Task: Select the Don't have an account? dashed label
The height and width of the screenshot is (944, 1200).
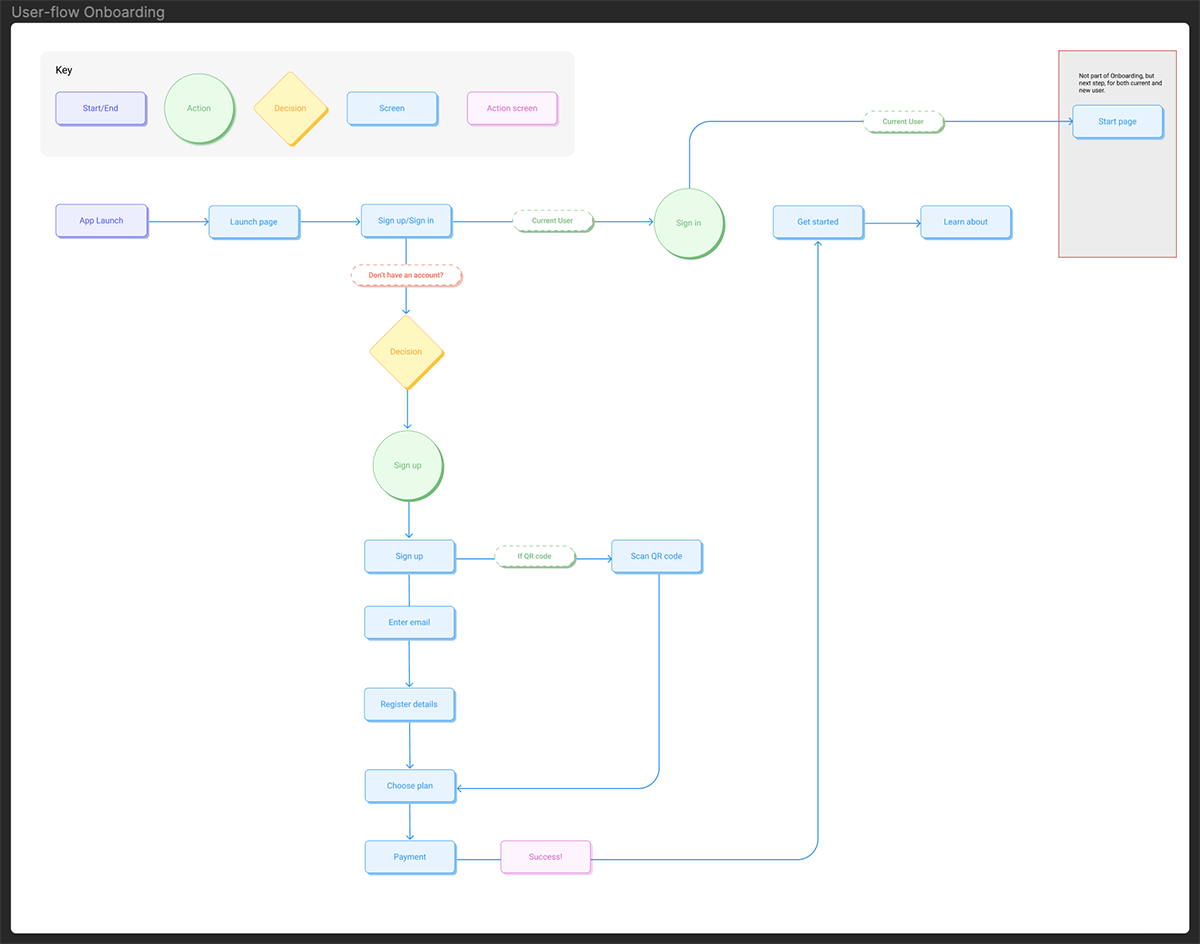Action: pos(406,275)
